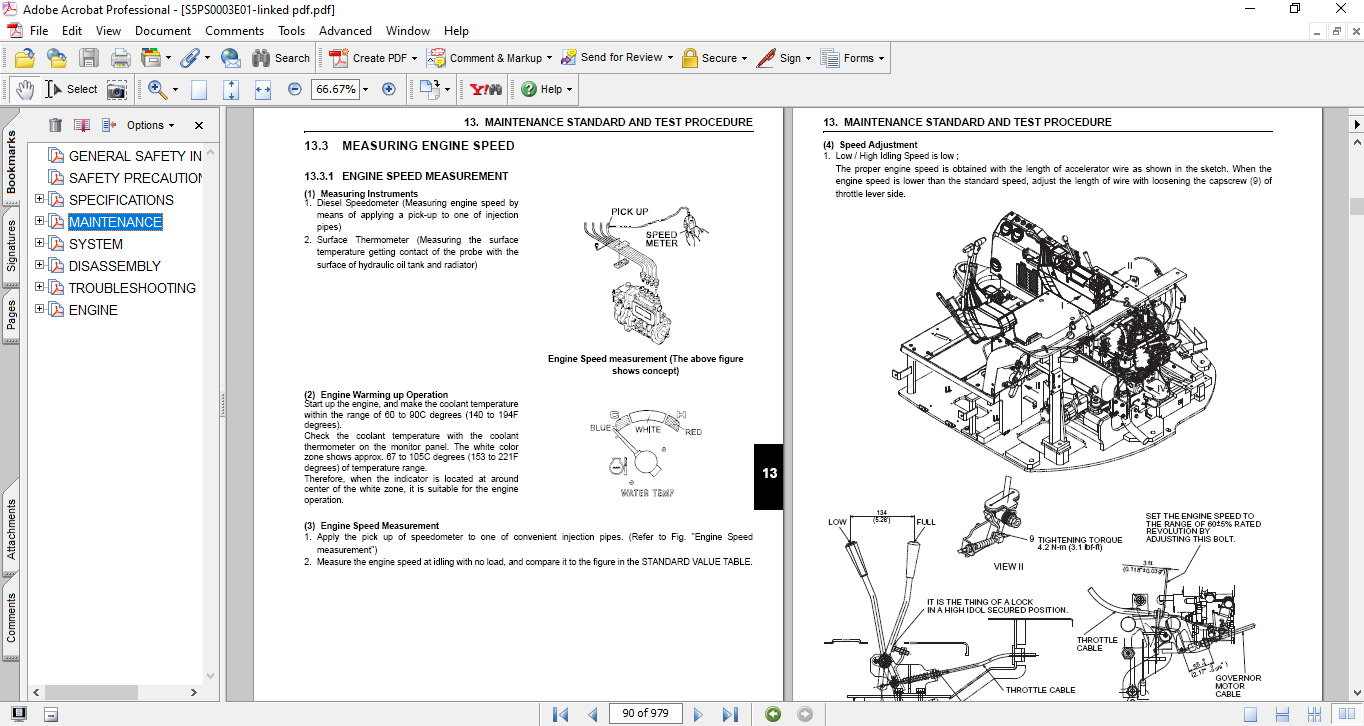Jump to previous view with green arrow
Viewport: 1364px width, 726px height.
click(772, 714)
